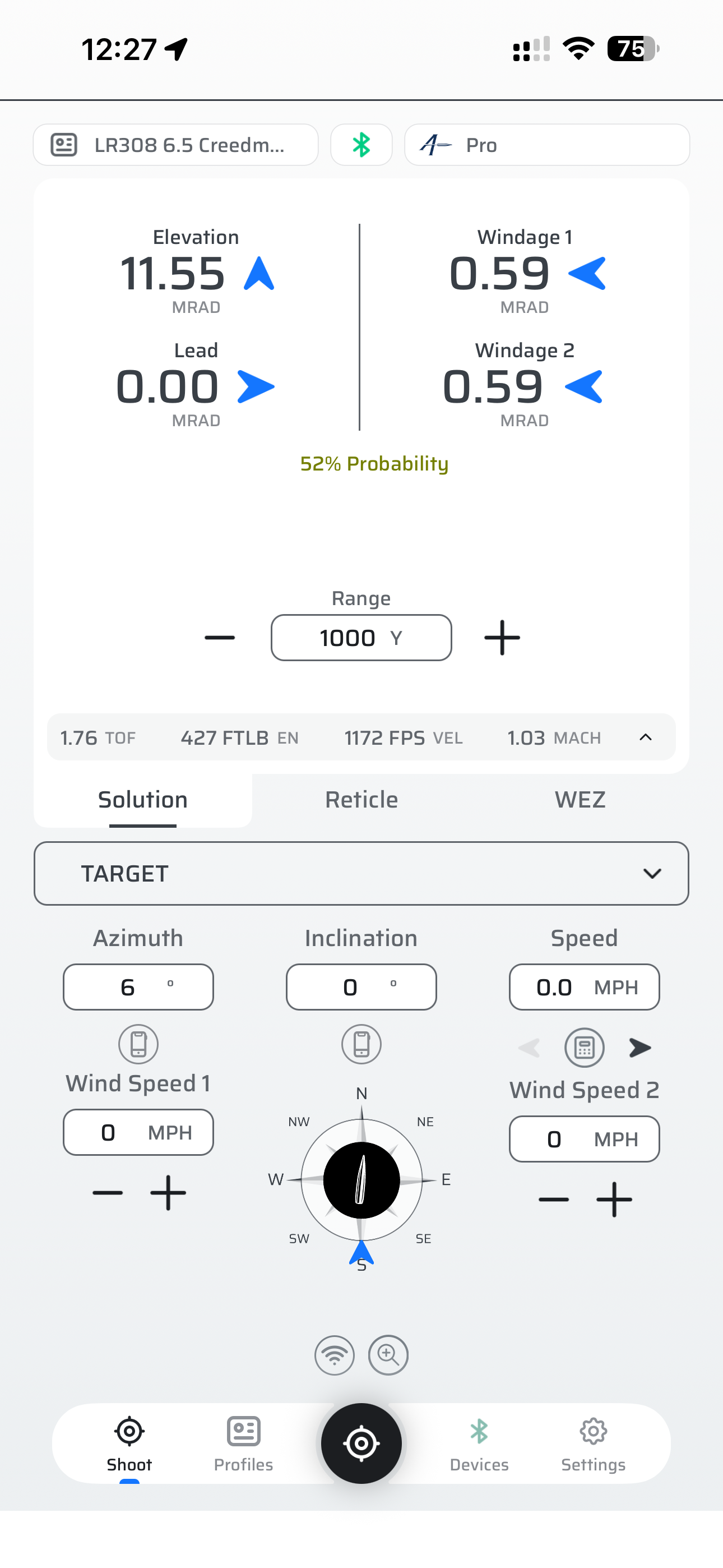The image size is (723, 1568).
Task: Switch to the WEZ tab
Action: coord(580,800)
